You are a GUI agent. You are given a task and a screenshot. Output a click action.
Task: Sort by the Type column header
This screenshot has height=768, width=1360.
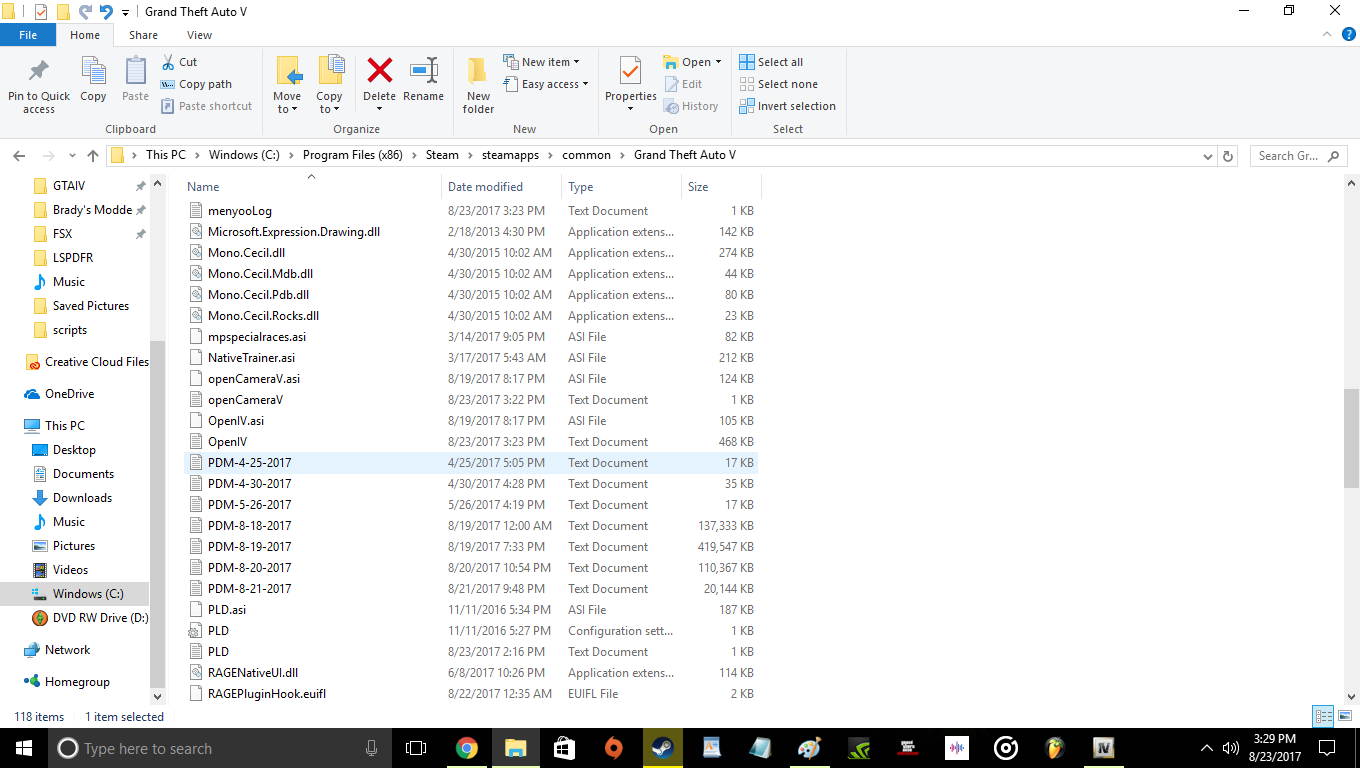(x=622, y=187)
